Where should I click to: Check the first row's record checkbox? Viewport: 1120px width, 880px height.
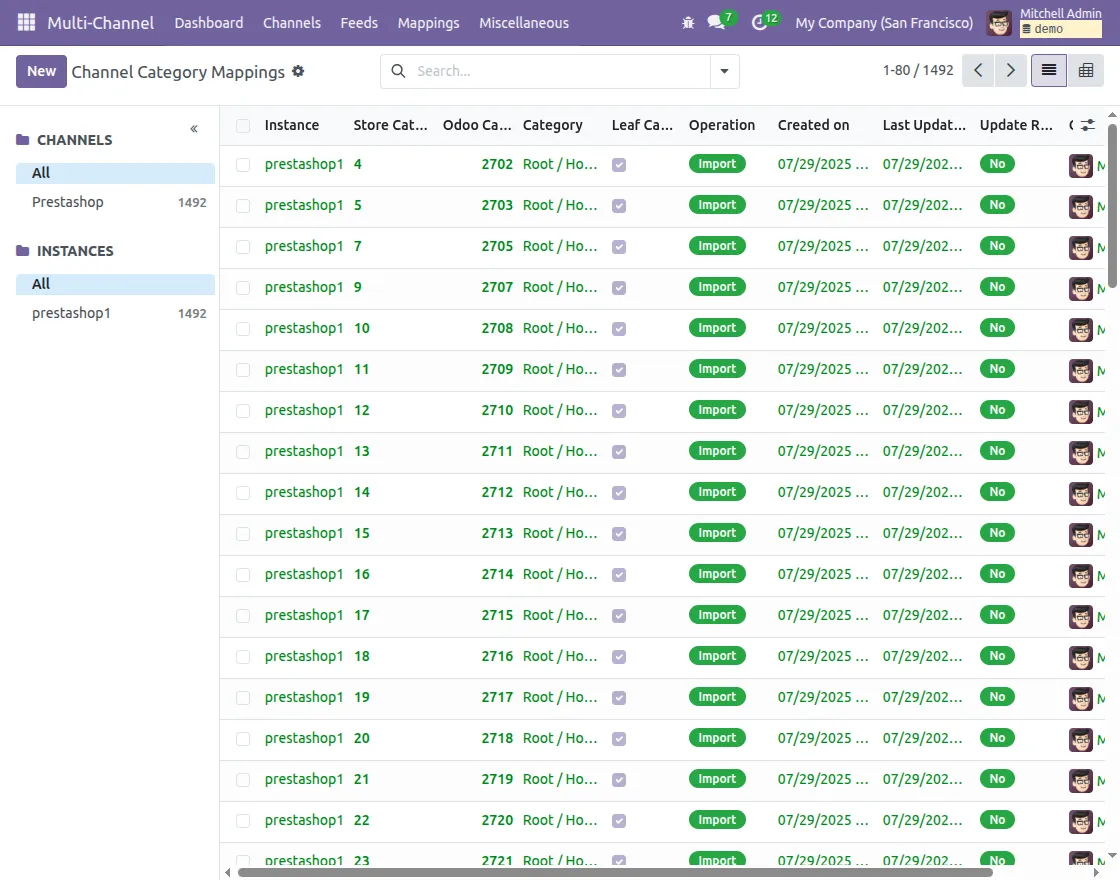242,164
